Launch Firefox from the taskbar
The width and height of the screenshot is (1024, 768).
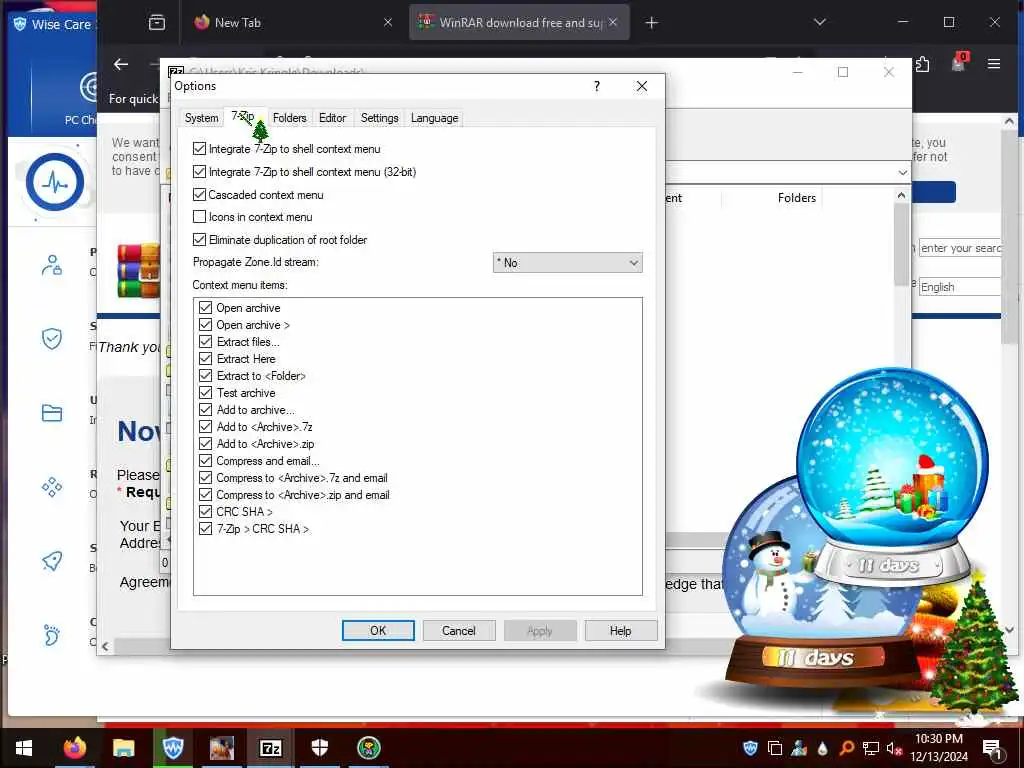coord(74,748)
